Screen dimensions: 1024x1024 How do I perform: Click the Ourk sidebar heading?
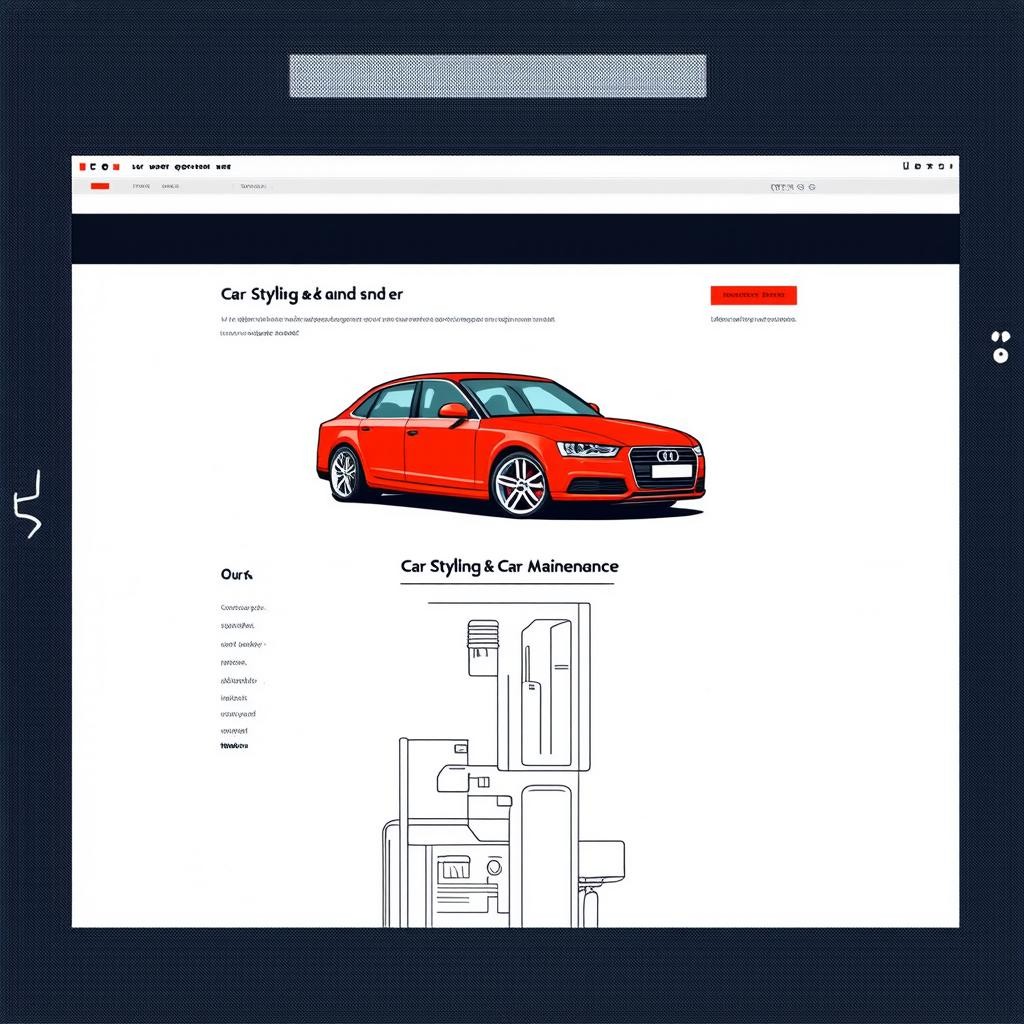click(237, 575)
